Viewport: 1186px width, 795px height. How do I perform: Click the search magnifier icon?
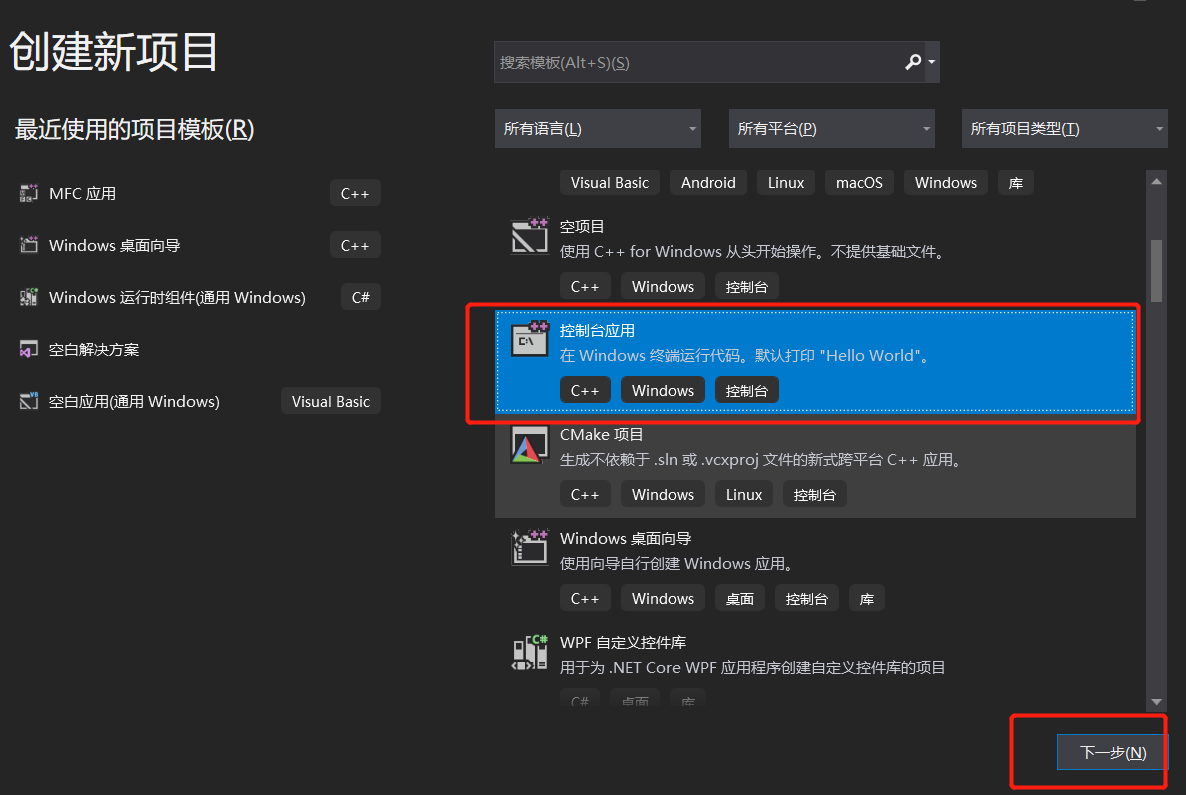pyautogui.click(x=913, y=62)
